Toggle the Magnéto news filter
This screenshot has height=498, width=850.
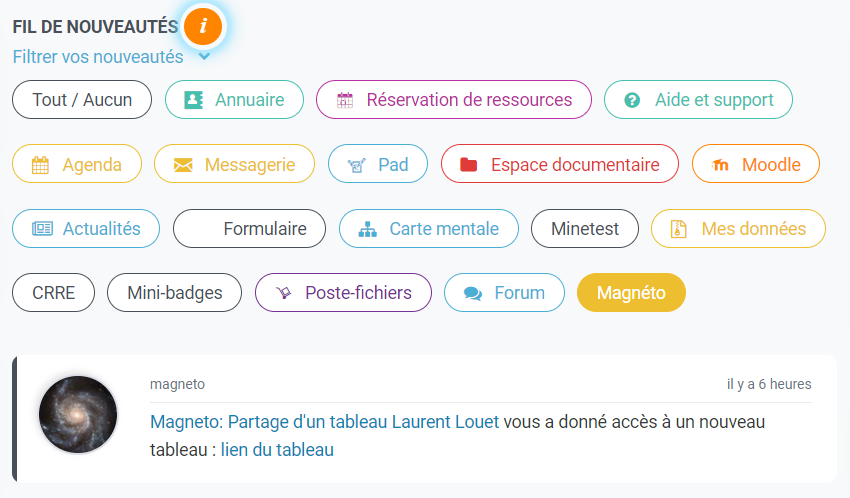[x=631, y=293]
